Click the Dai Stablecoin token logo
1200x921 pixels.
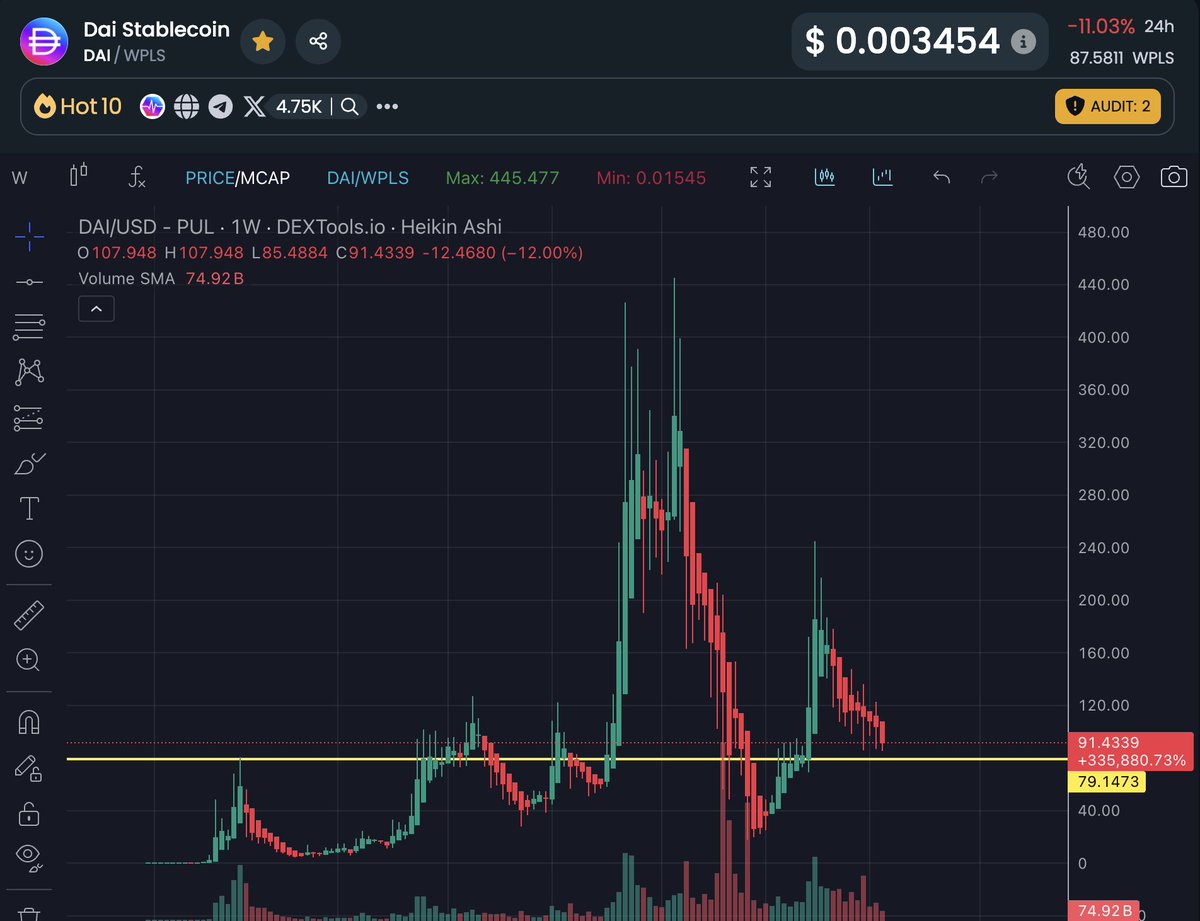pos(45,41)
